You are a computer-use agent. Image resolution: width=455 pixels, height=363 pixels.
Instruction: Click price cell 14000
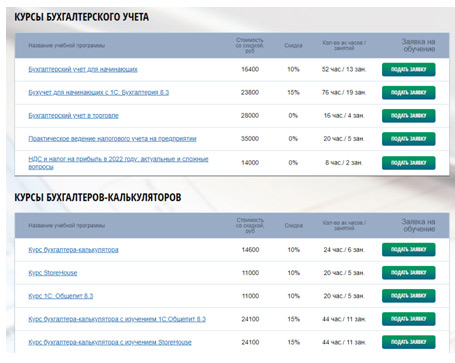(250, 163)
